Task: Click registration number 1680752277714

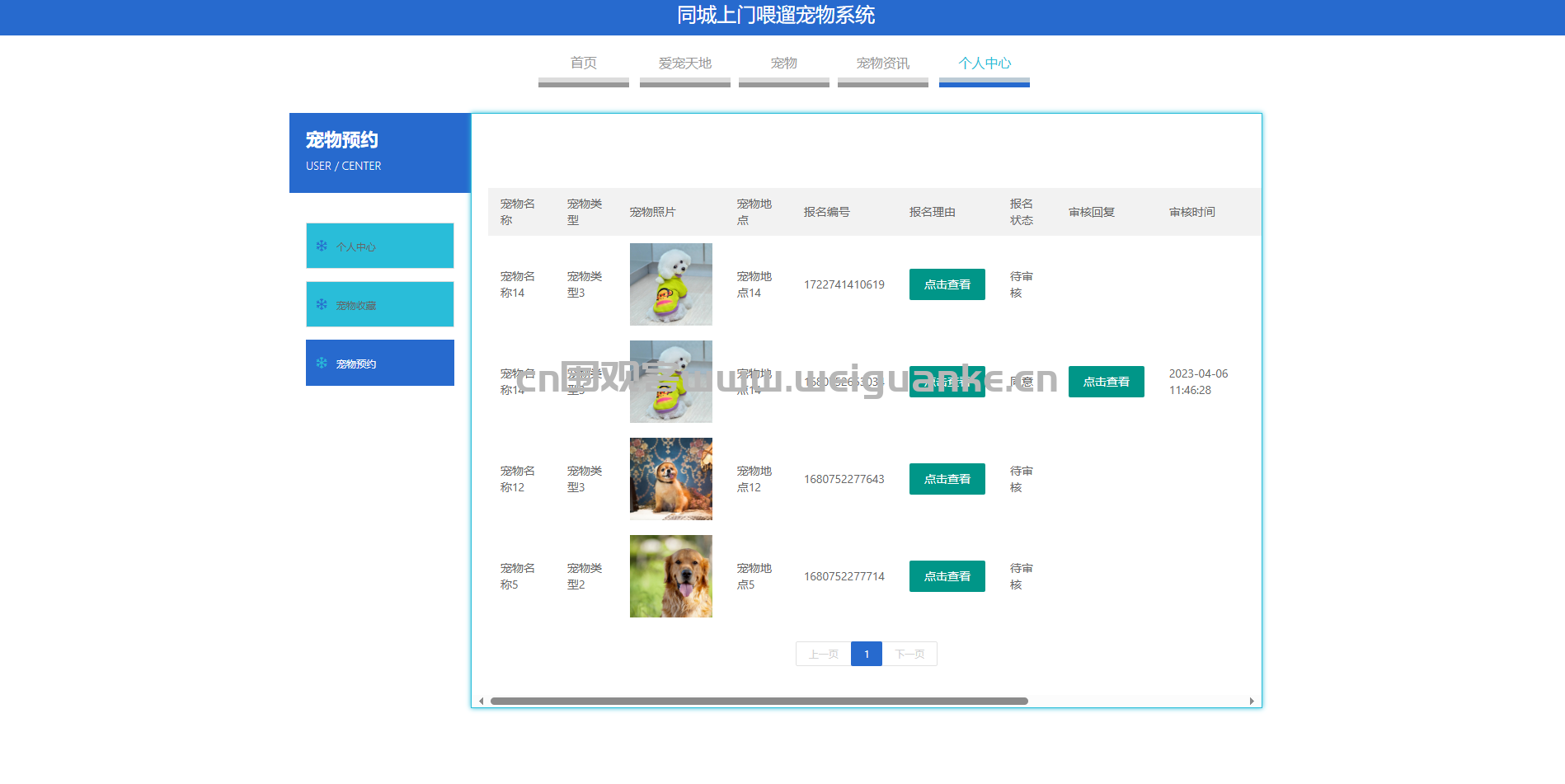Action: pyautogui.click(x=844, y=576)
